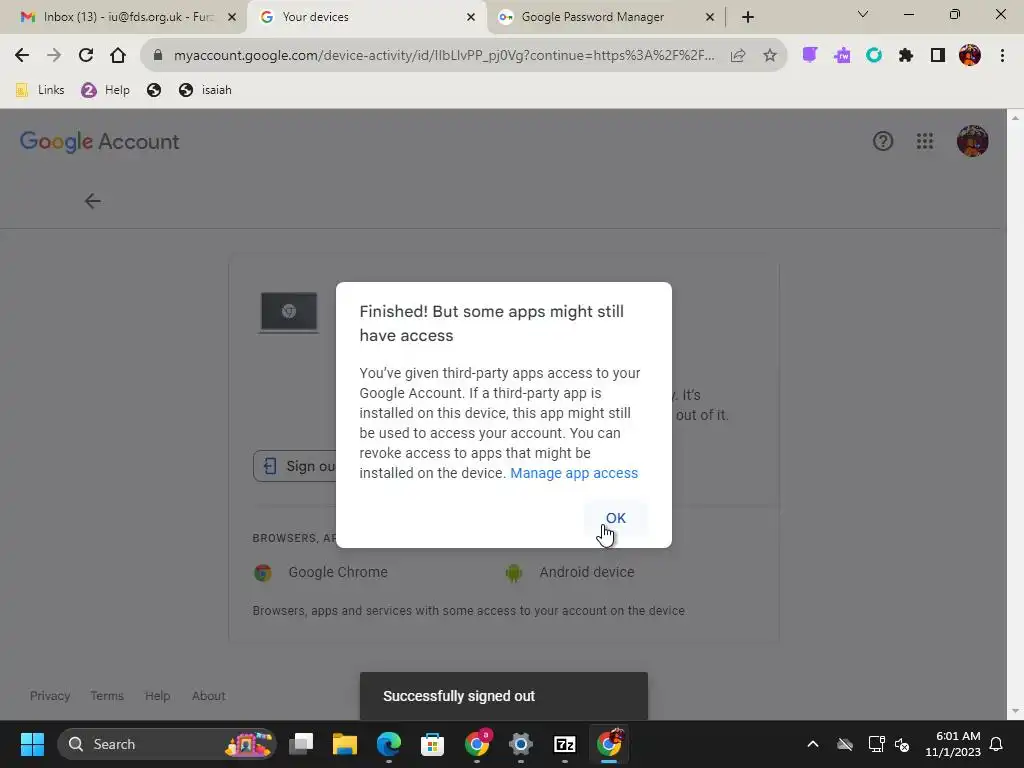Reload the current page
Screen dimensions: 1024x768
(86, 56)
